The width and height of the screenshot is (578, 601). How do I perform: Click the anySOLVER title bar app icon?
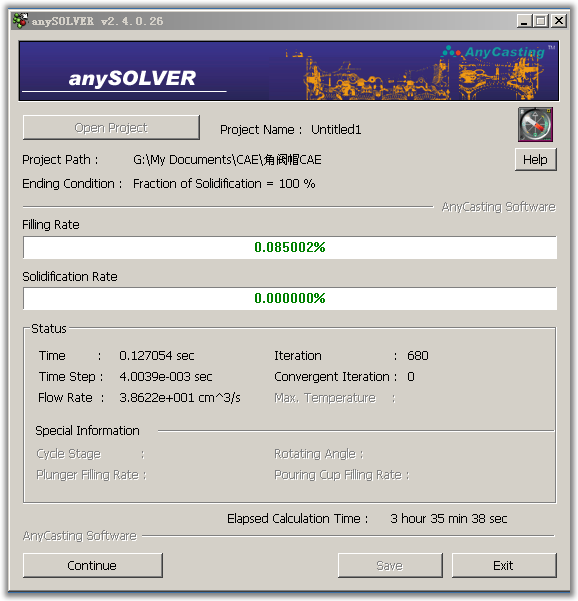click(x=20, y=21)
